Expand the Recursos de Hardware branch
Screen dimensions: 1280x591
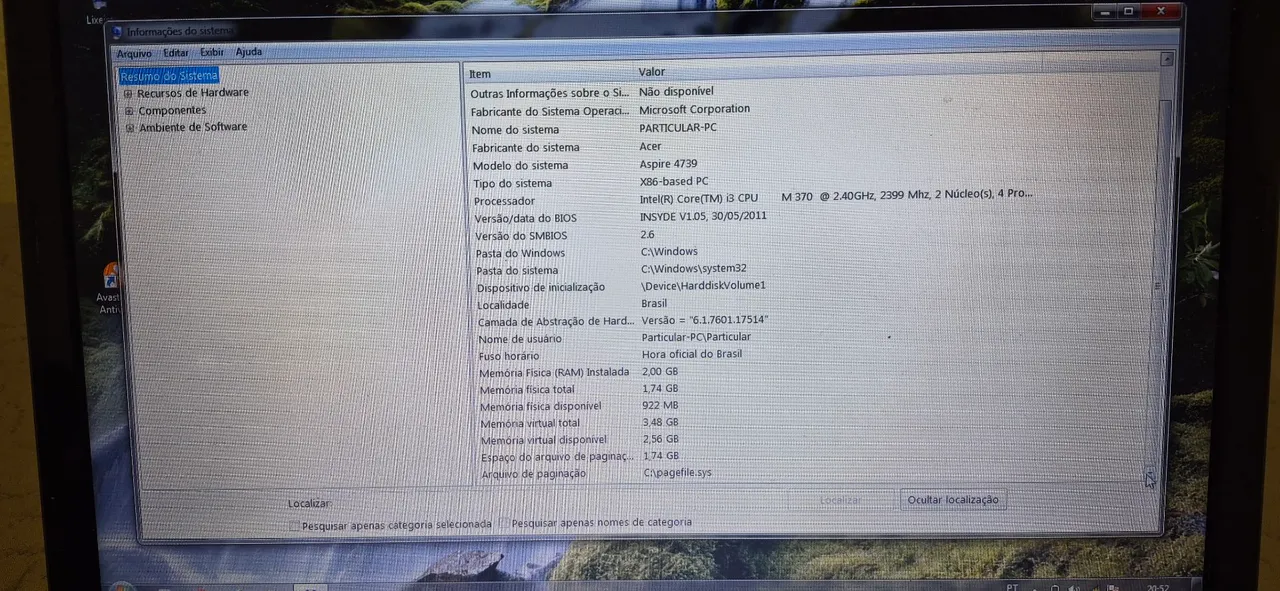[128, 94]
